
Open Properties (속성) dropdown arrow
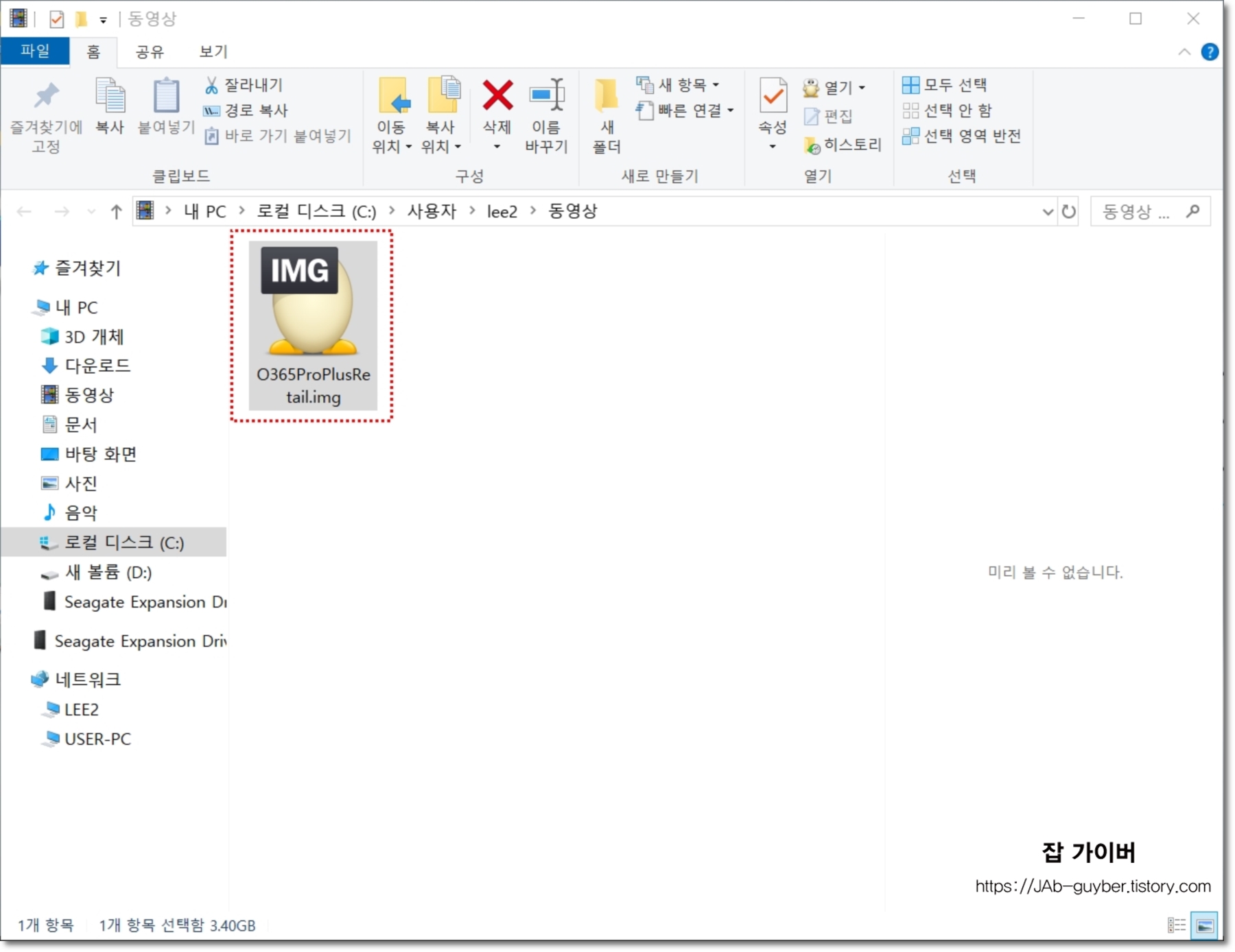tap(773, 146)
